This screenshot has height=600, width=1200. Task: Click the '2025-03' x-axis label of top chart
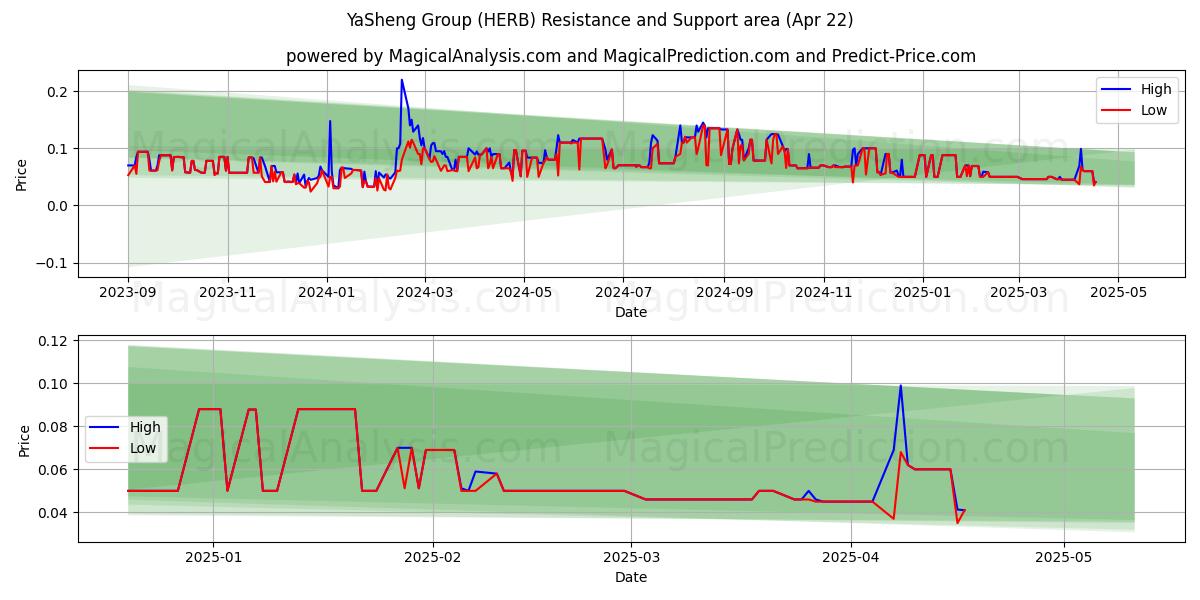coord(1019,295)
